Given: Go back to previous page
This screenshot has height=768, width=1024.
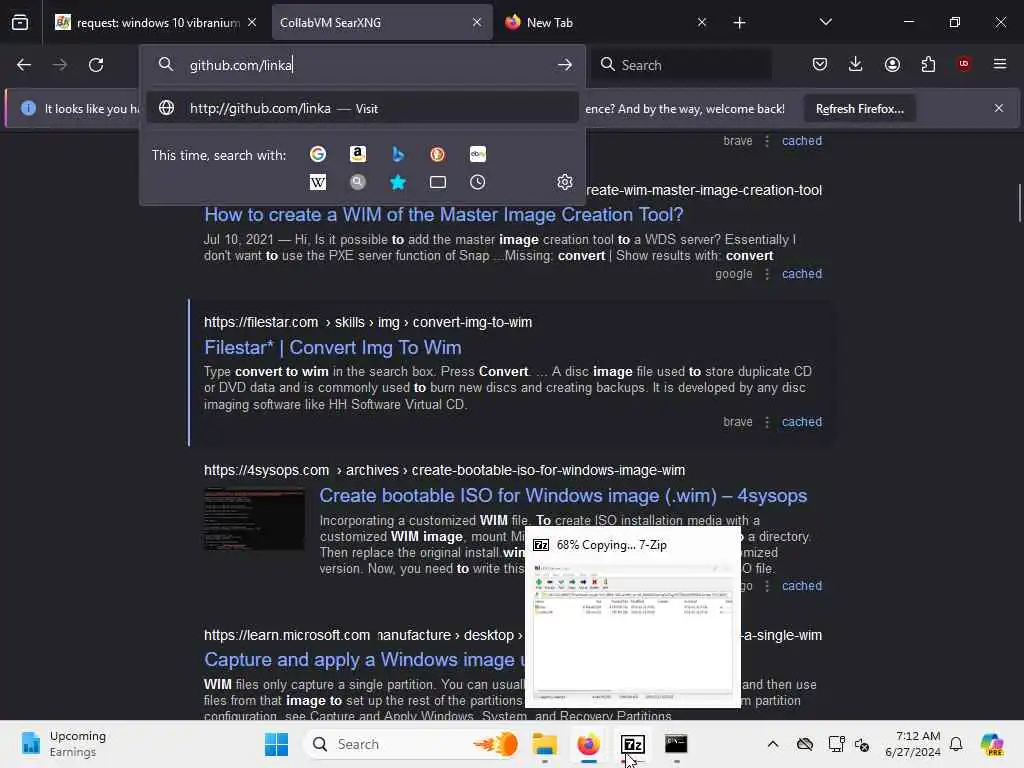Looking at the screenshot, I should (24, 65).
